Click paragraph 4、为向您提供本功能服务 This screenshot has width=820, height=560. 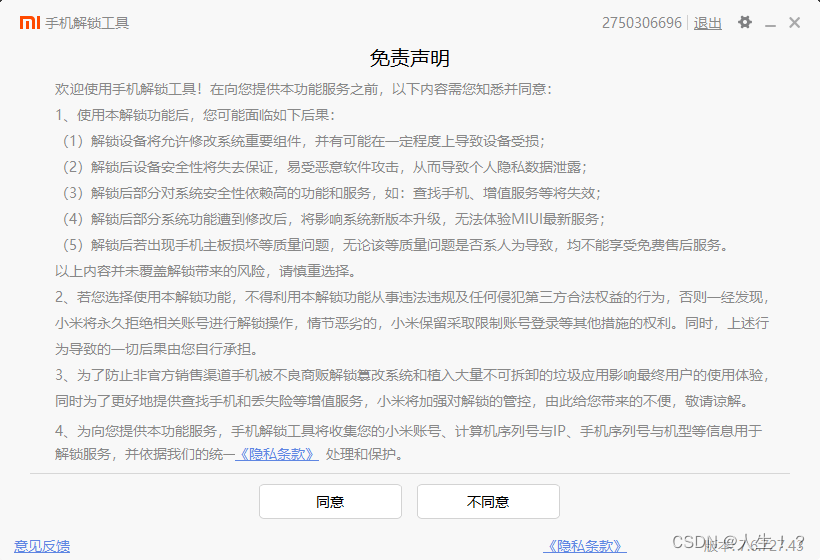click(x=408, y=442)
